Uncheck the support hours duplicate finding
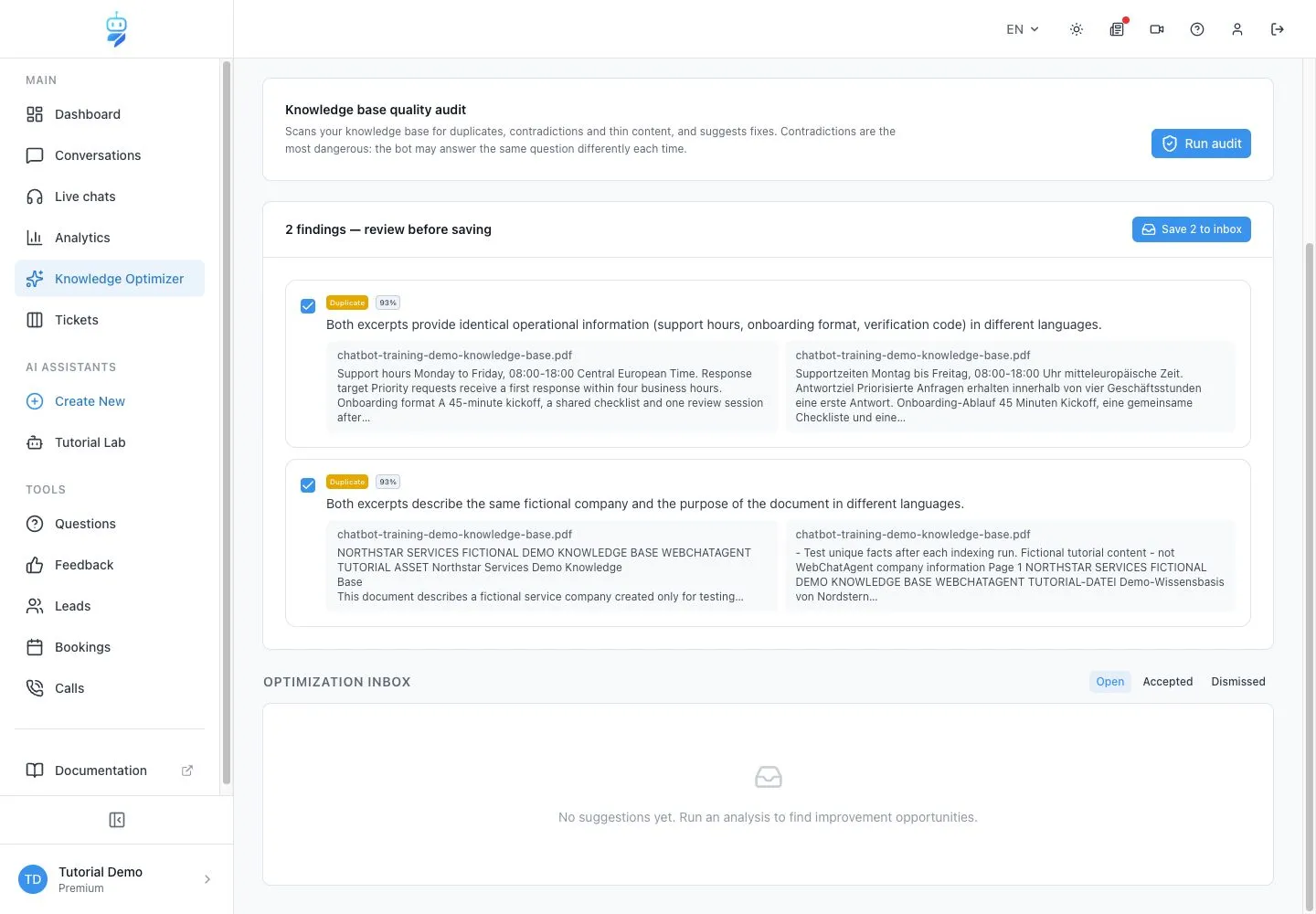 (x=308, y=306)
